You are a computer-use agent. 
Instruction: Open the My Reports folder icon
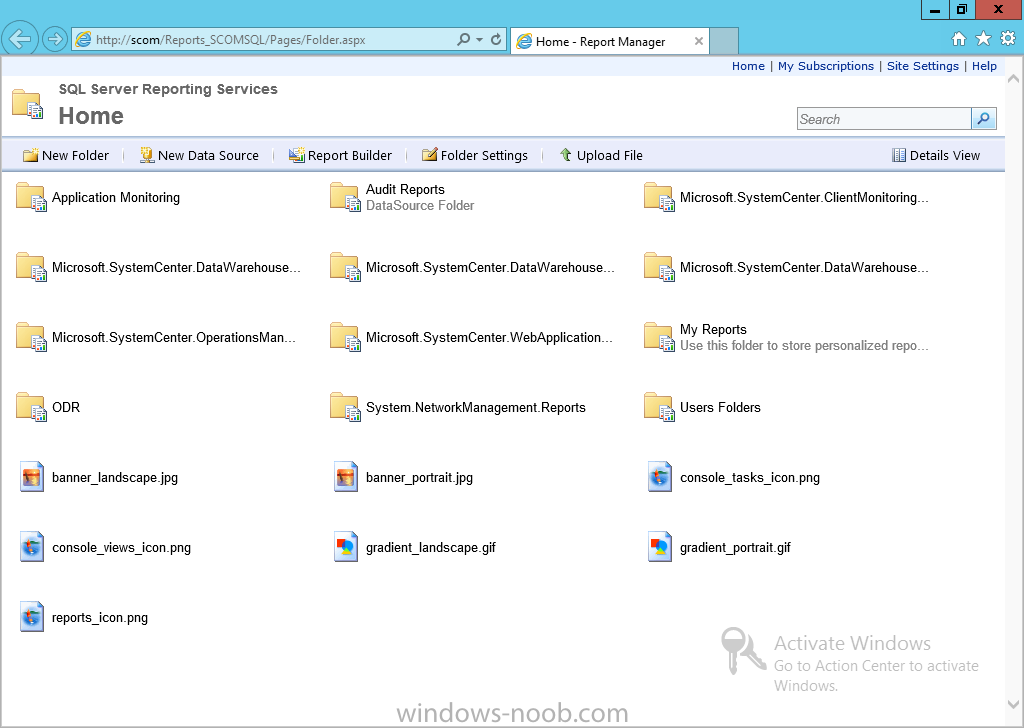659,338
